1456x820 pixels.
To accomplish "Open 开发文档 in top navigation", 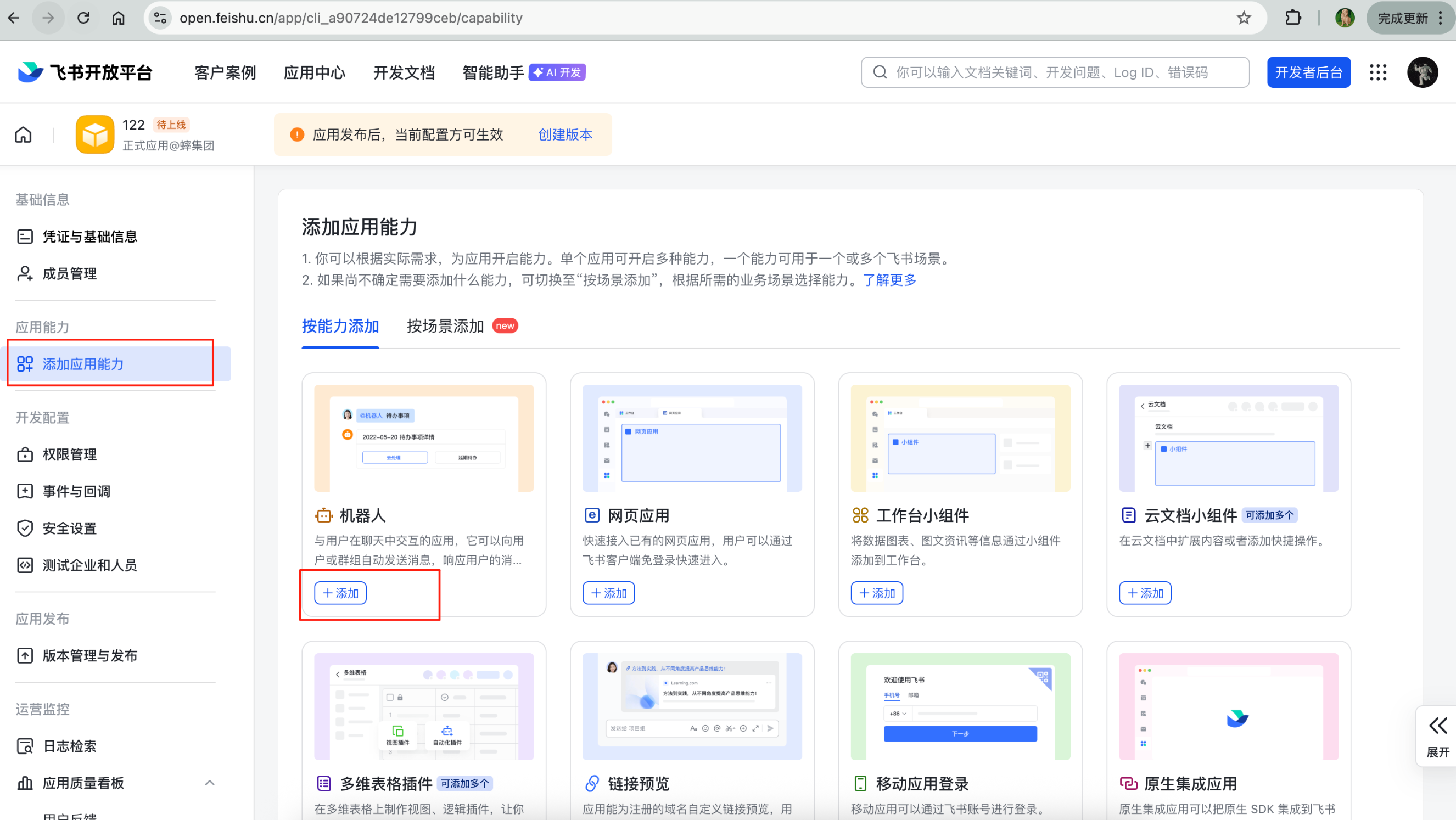I will point(404,72).
